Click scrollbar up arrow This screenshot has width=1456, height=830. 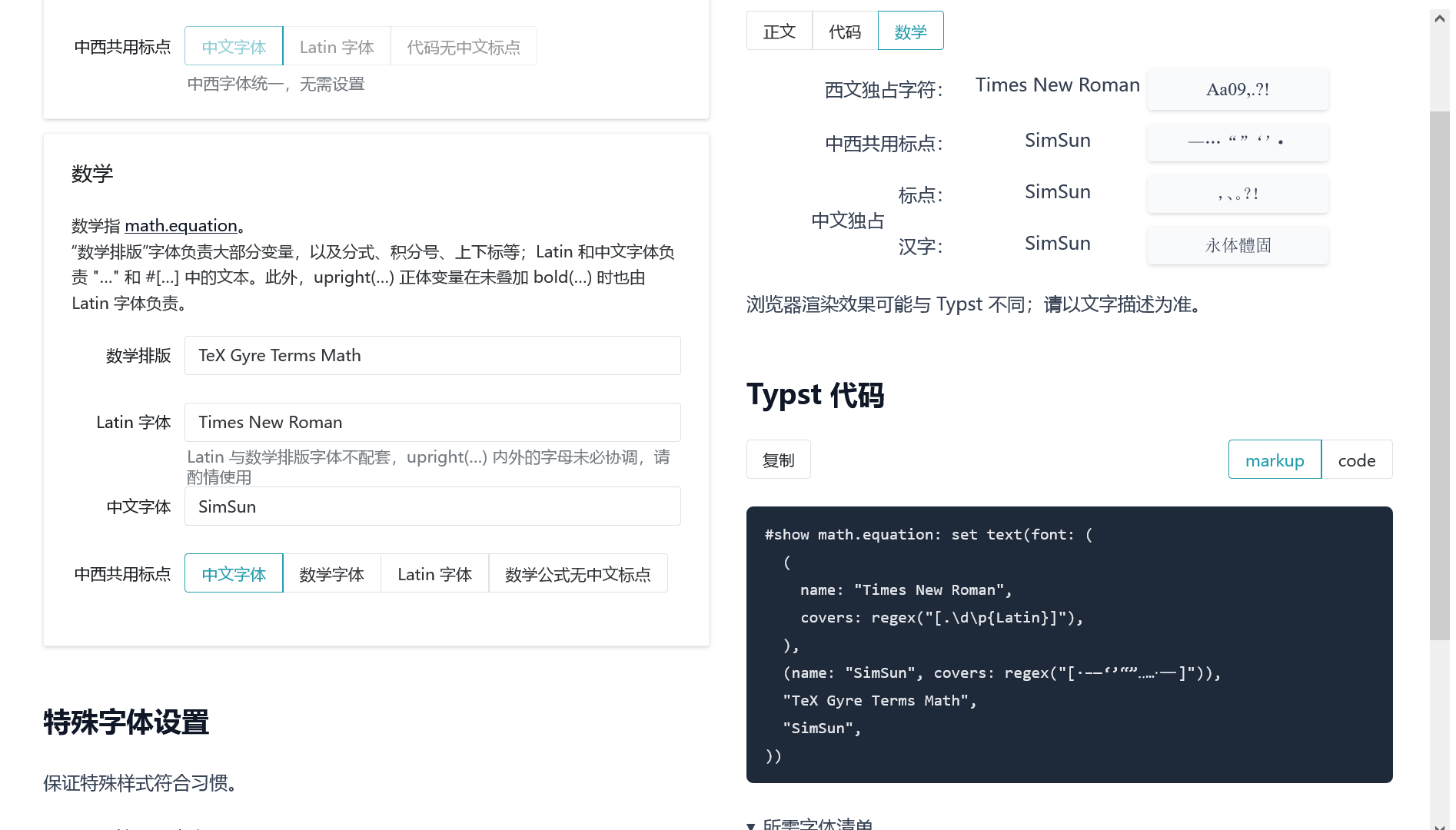(1439, 18)
